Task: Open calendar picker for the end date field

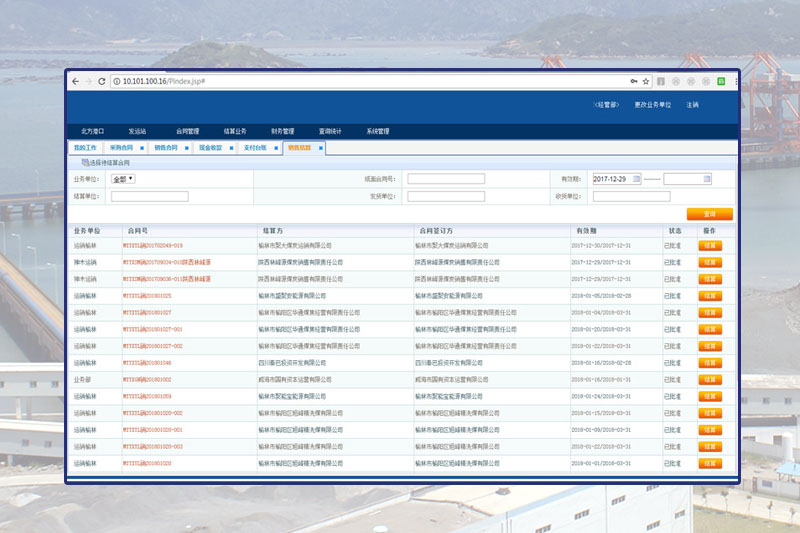Action: tap(707, 179)
